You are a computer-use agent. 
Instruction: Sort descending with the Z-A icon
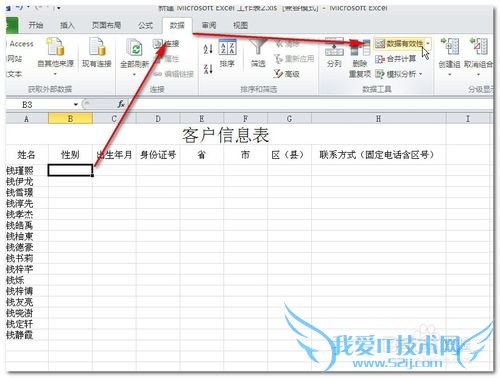click(208, 69)
